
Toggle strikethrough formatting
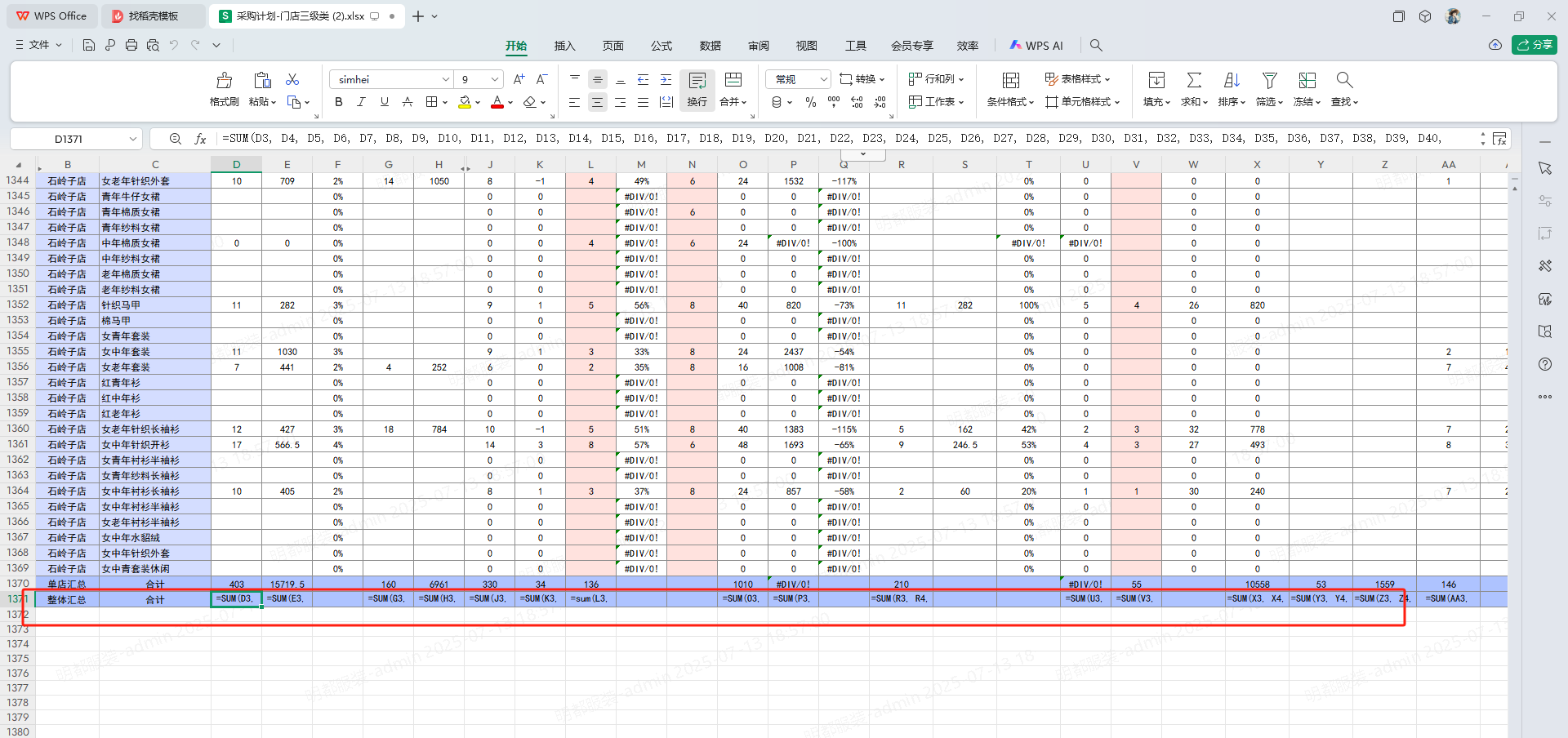tap(407, 102)
